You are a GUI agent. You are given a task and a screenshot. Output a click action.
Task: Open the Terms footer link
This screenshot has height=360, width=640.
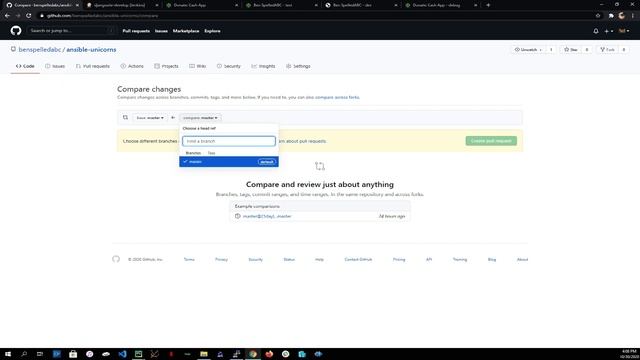[x=189, y=260]
